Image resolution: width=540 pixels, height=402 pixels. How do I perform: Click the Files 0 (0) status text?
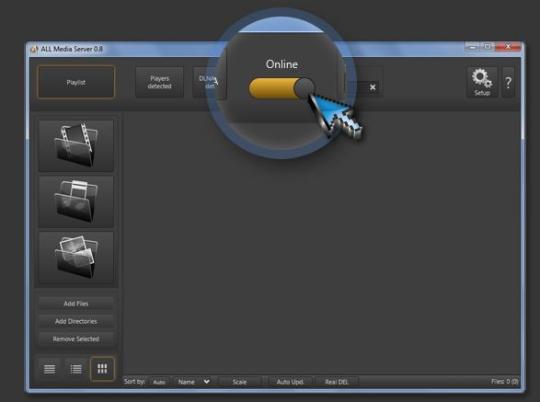505,381
